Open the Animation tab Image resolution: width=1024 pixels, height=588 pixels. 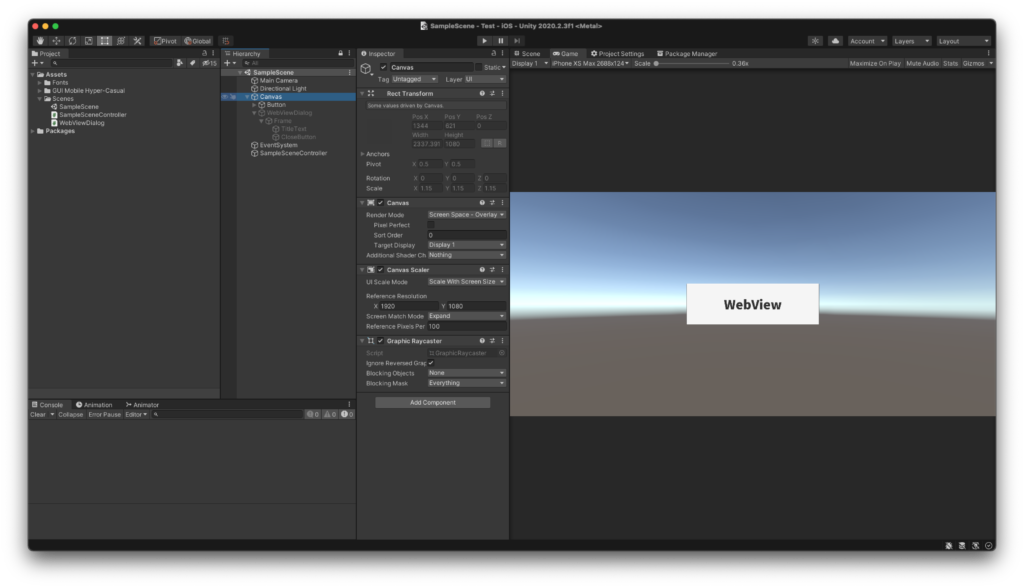pyautogui.click(x=94, y=405)
